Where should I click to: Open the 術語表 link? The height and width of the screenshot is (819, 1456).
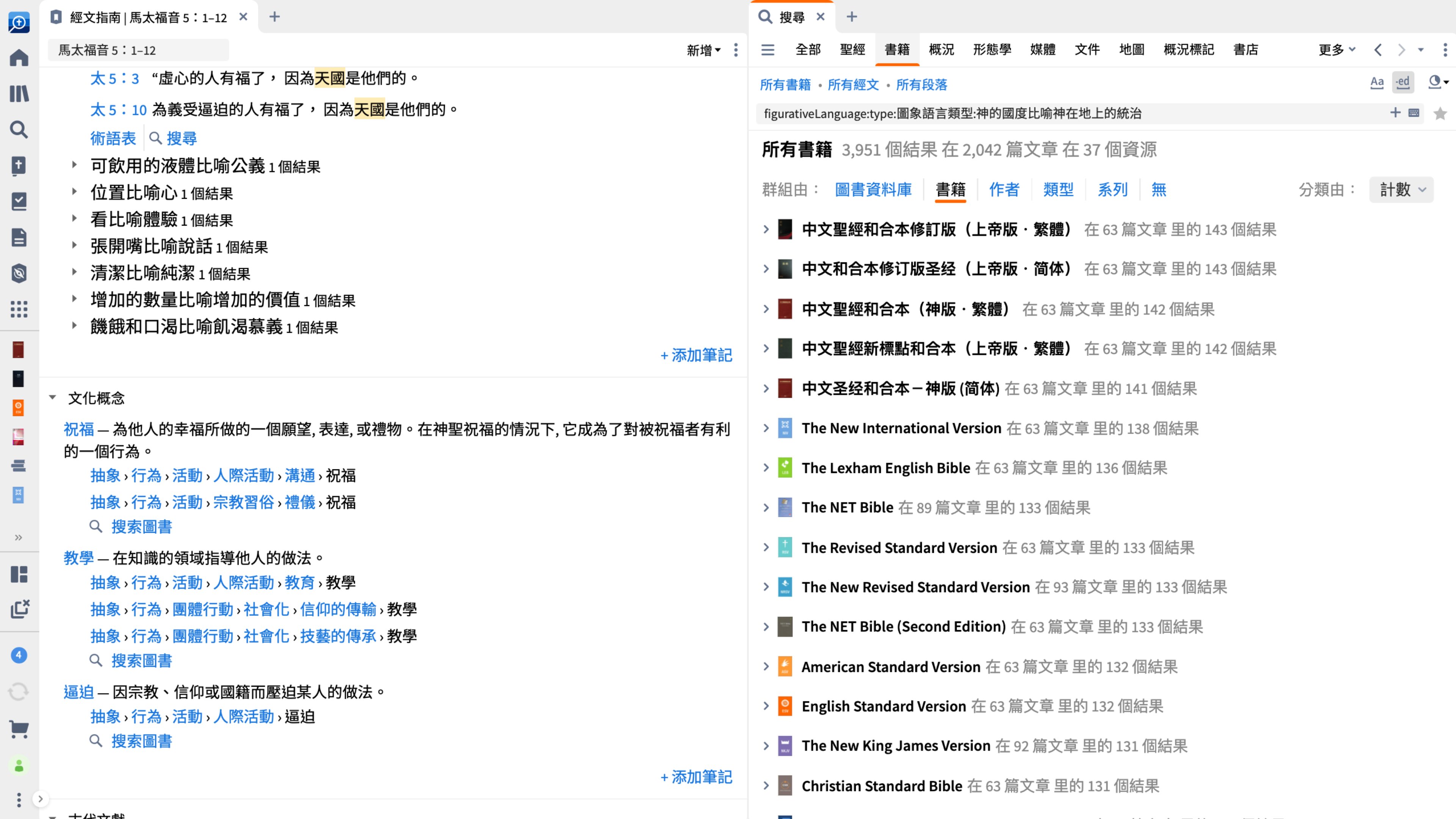pos(113,138)
